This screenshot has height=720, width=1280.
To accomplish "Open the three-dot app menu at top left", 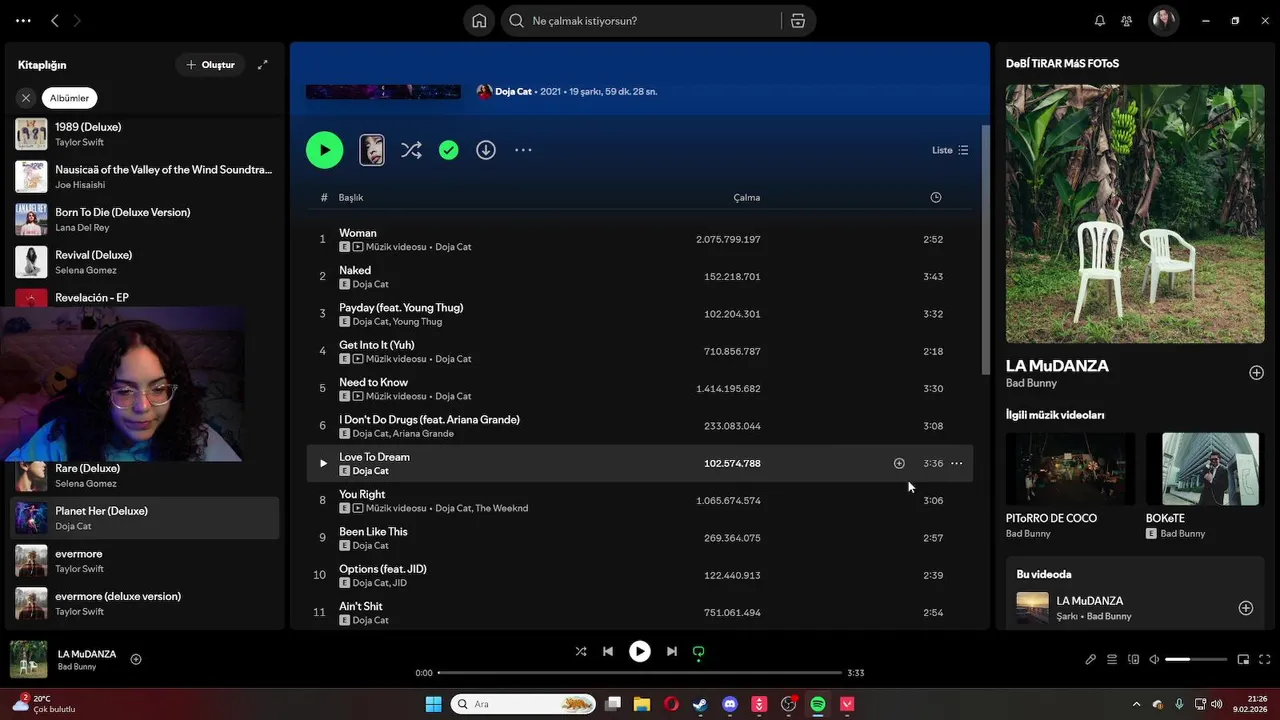I will 23,20.
